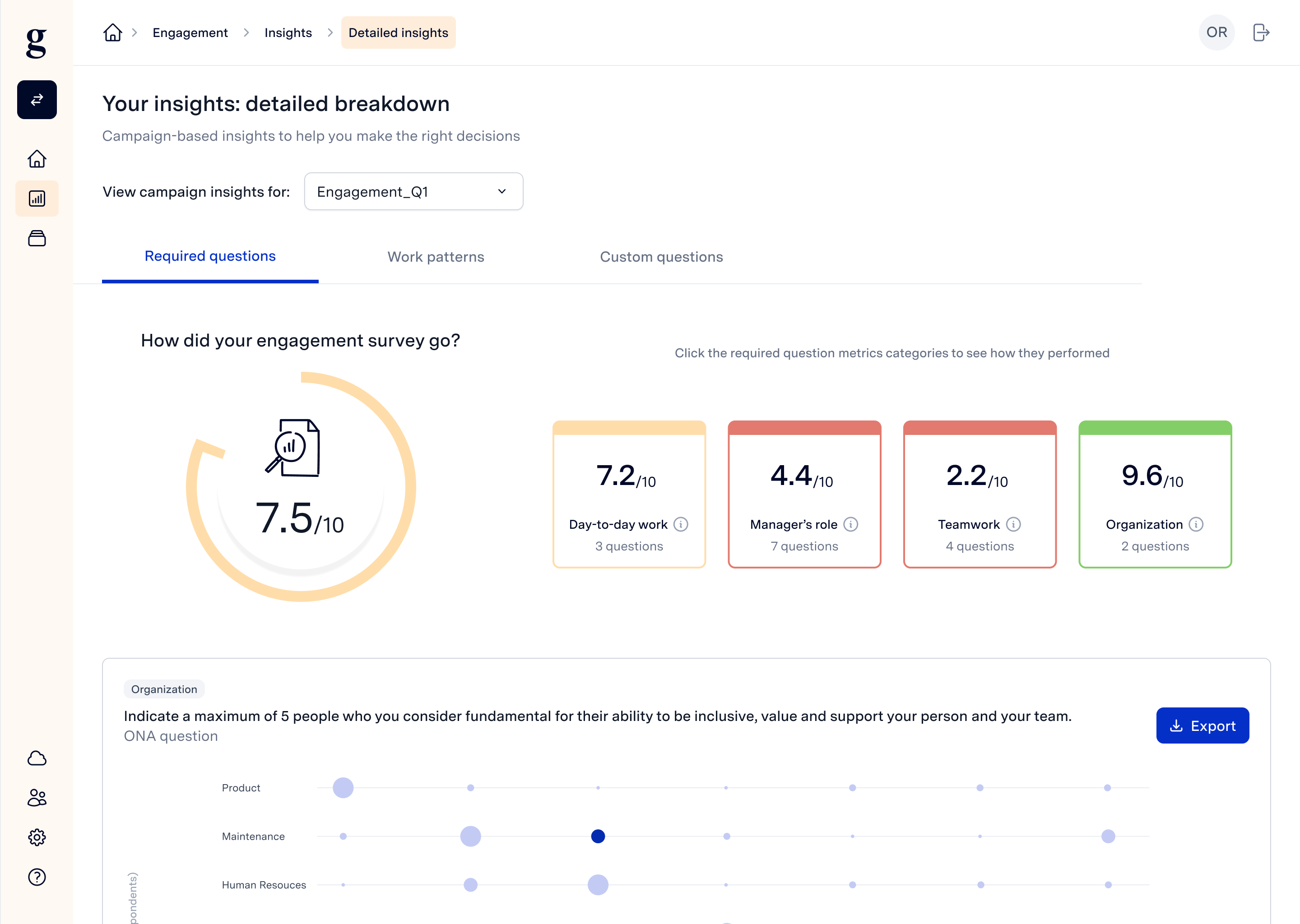Screen dimensions: 1300x924
Task: Switch to the Work patterns tab
Action: coord(436,257)
